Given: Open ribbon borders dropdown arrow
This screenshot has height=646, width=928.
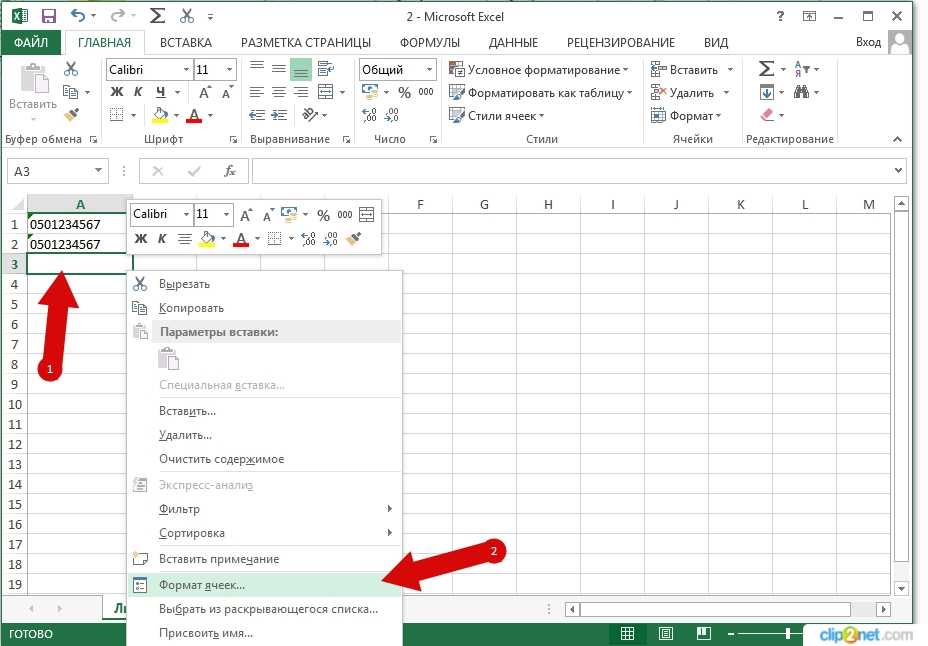Looking at the screenshot, I should click(134, 115).
